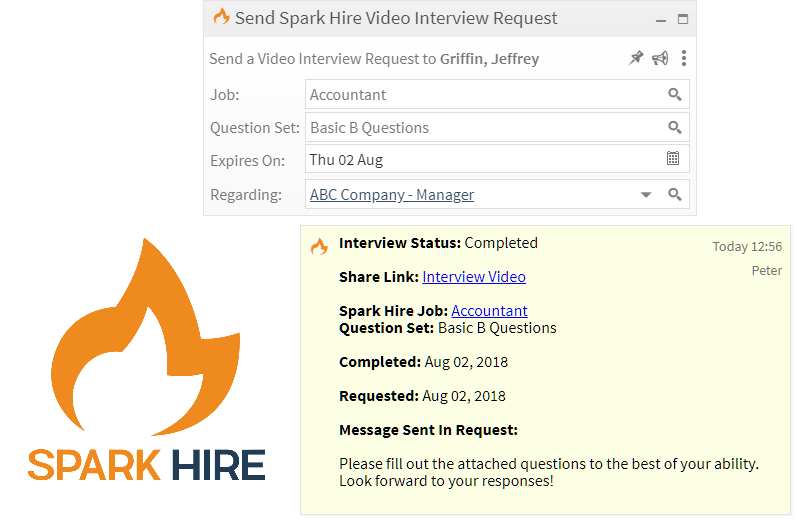Open the Interview Video share link
The width and height of the screenshot is (797, 520).
point(474,277)
